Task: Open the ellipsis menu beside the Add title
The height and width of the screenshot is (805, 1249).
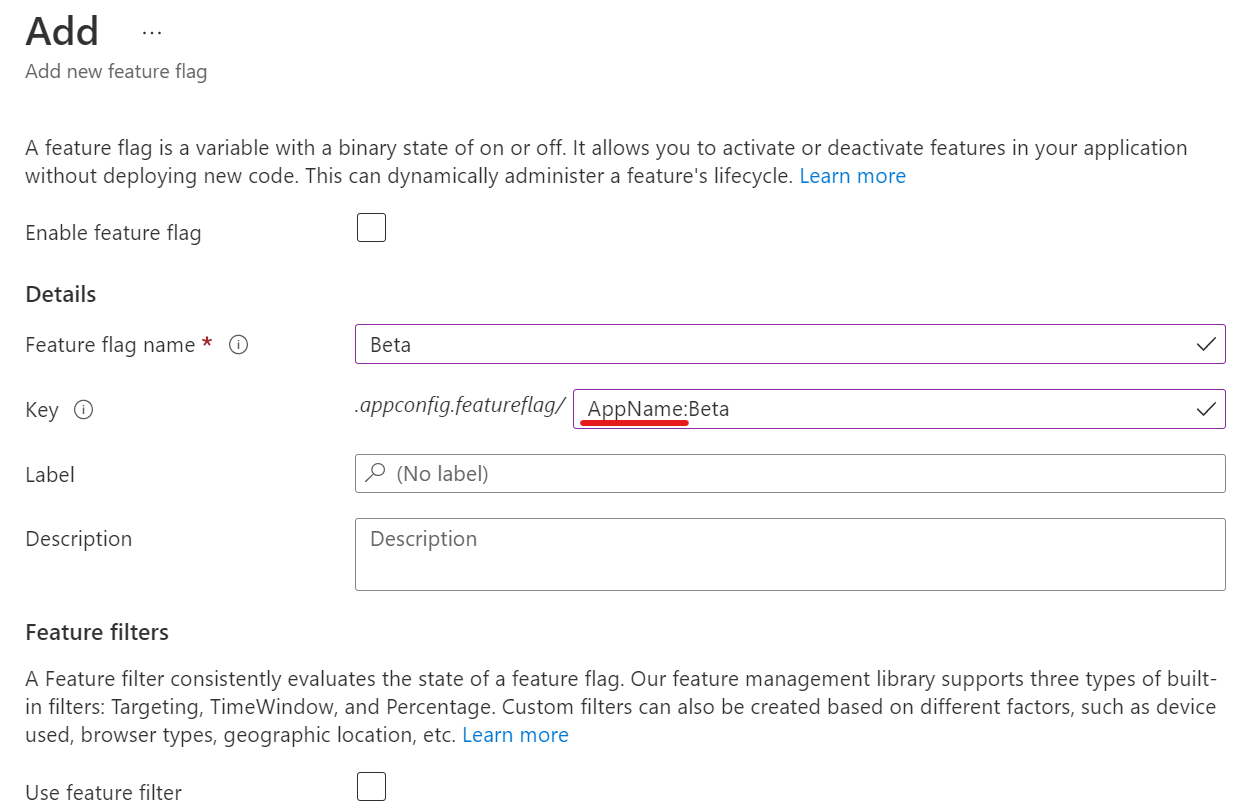Action: point(151,30)
